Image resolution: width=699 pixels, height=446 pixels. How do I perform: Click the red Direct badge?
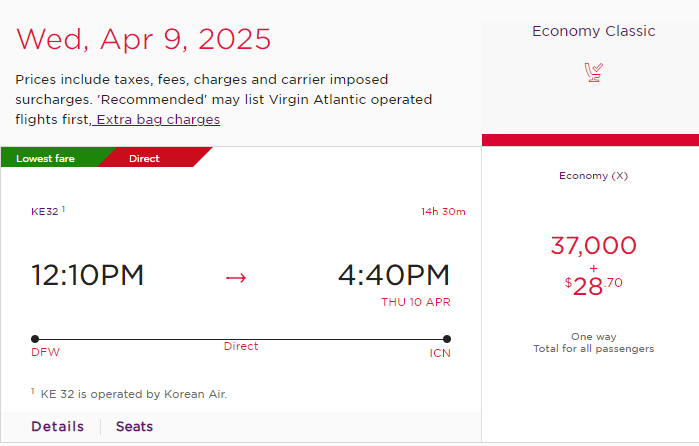click(x=144, y=158)
